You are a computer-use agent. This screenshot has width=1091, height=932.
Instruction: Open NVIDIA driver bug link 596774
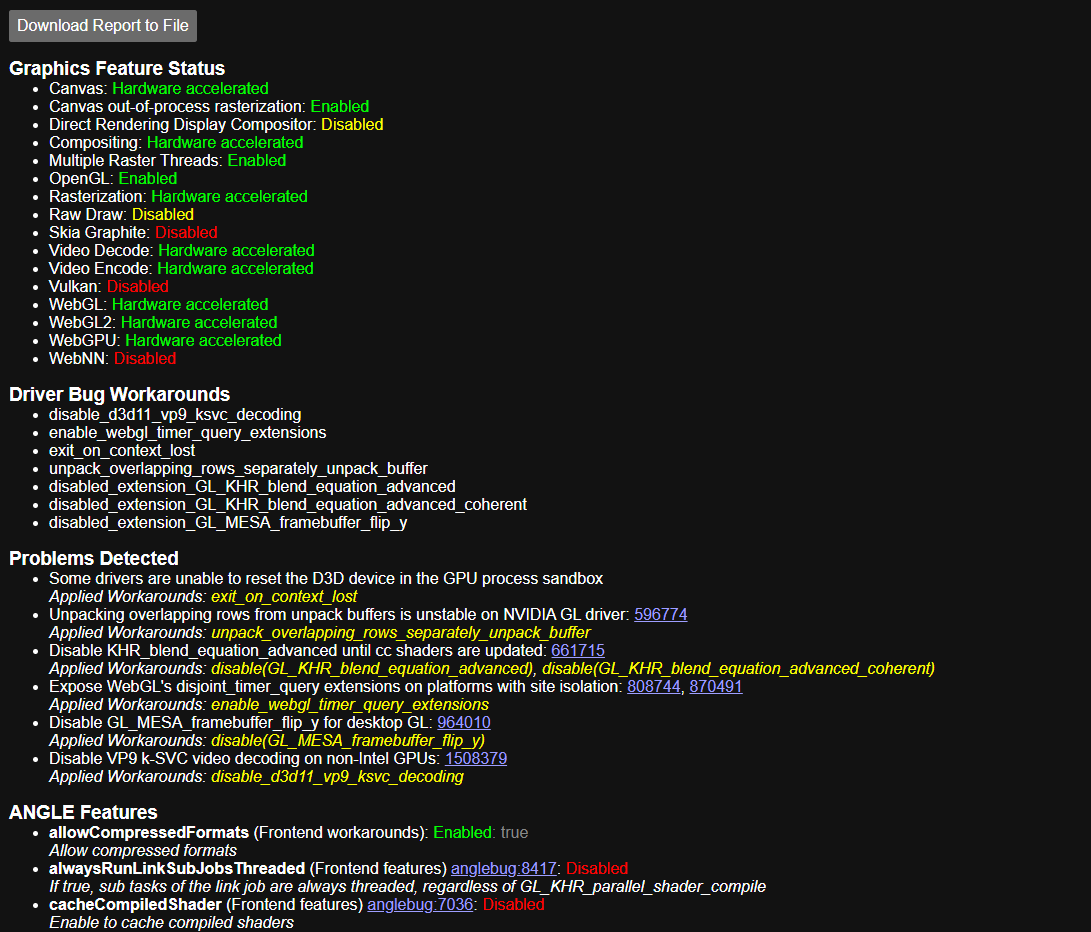click(x=660, y=614)
